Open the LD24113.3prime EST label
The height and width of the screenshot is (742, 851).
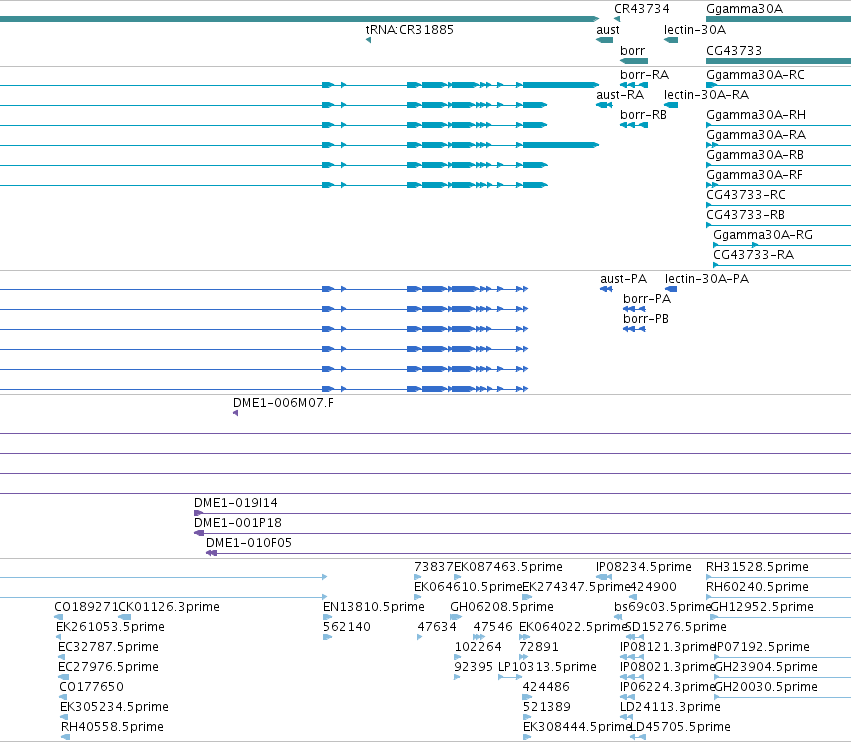(x=670, y=707)
